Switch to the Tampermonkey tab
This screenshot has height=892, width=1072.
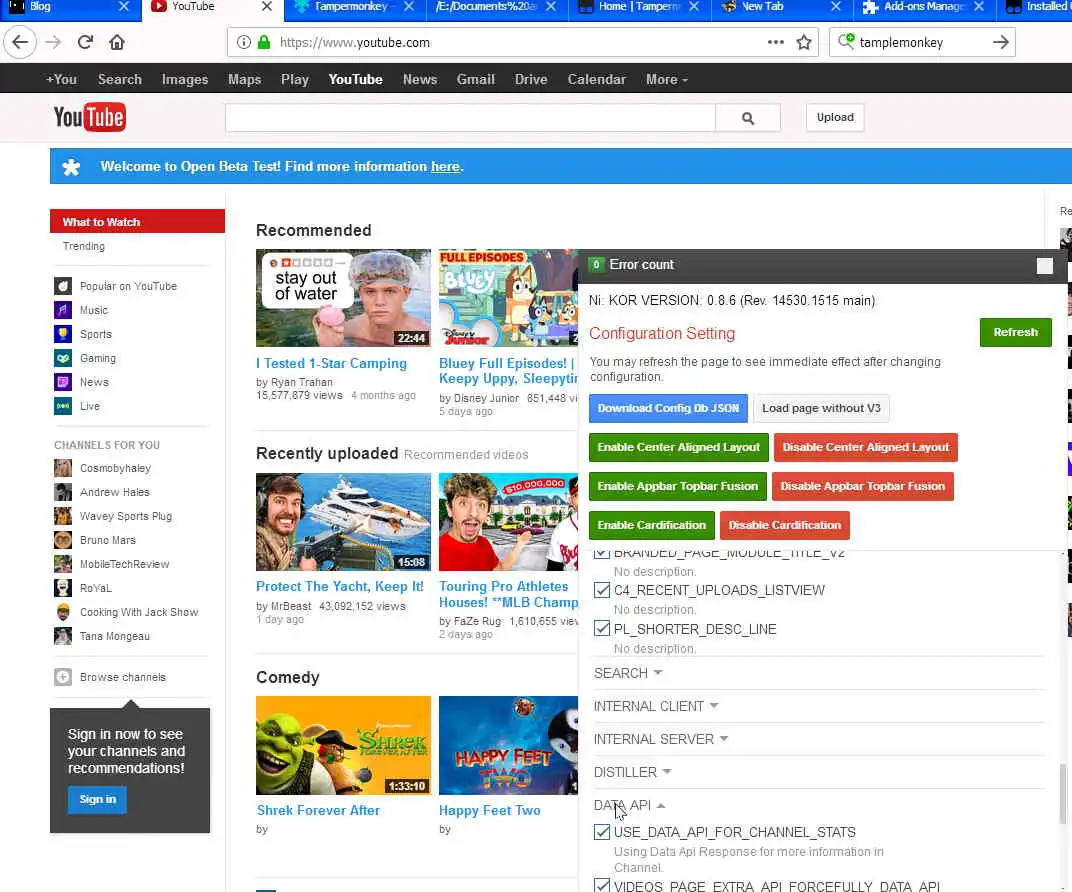(x=354, y=7)
